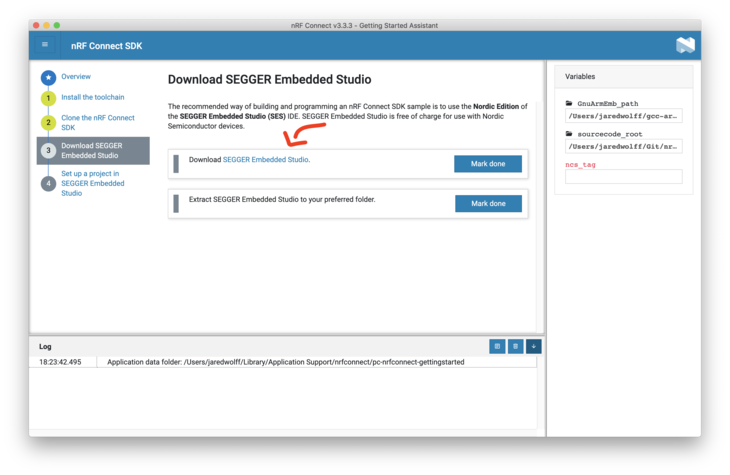The width and height of the screenshot is (730, 475).
Task: Toggle log autoscroll with the down arrow icon
Action: (534, 346)
